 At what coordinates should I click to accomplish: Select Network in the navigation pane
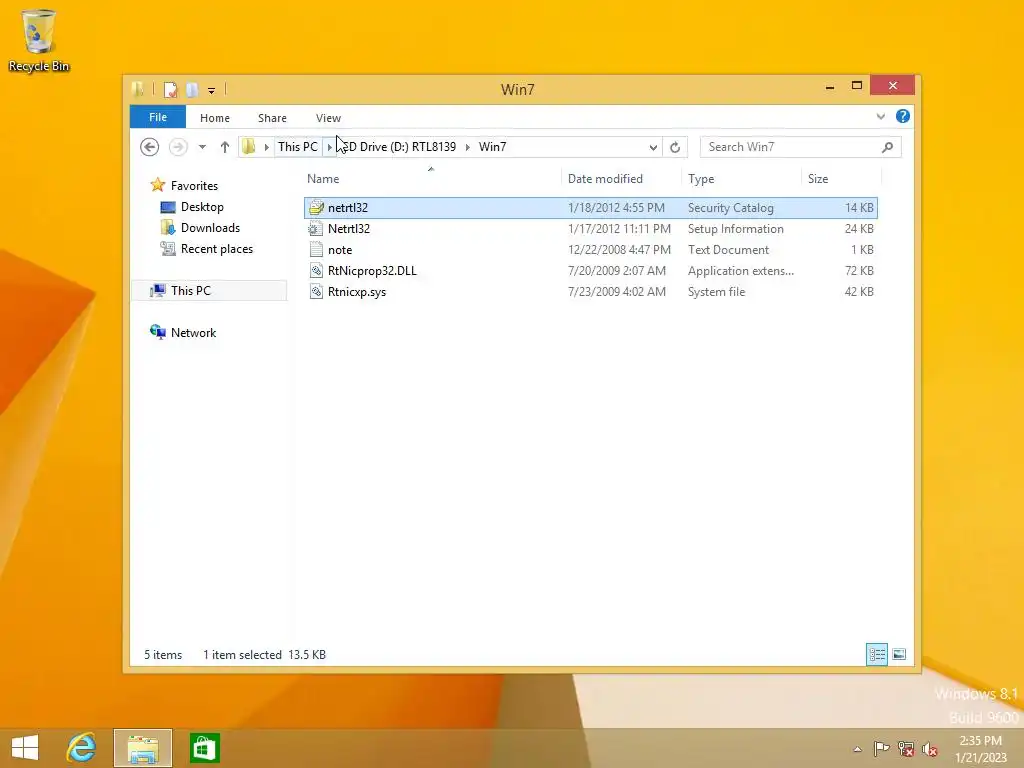(x=193, y=332)
